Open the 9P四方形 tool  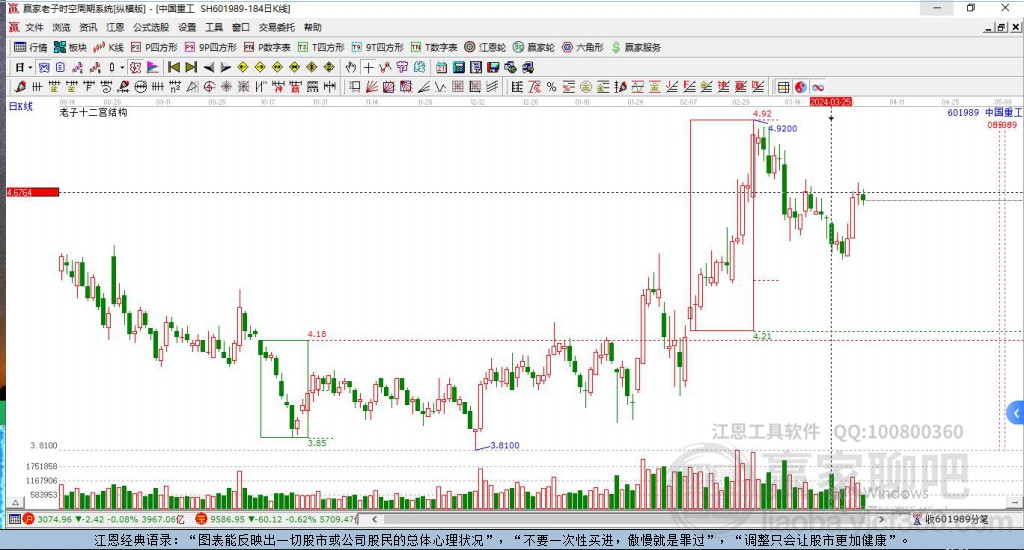[x=211, y=47]
